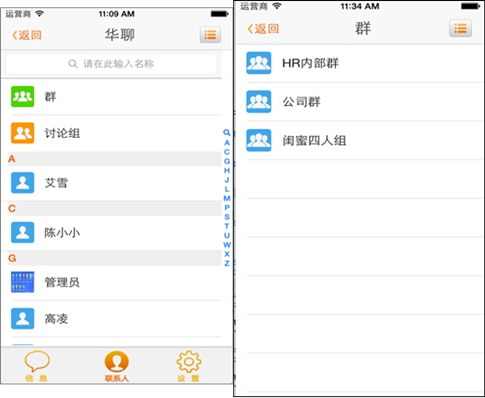
Task: Open the 公司群 group
Action: point(360,102)
